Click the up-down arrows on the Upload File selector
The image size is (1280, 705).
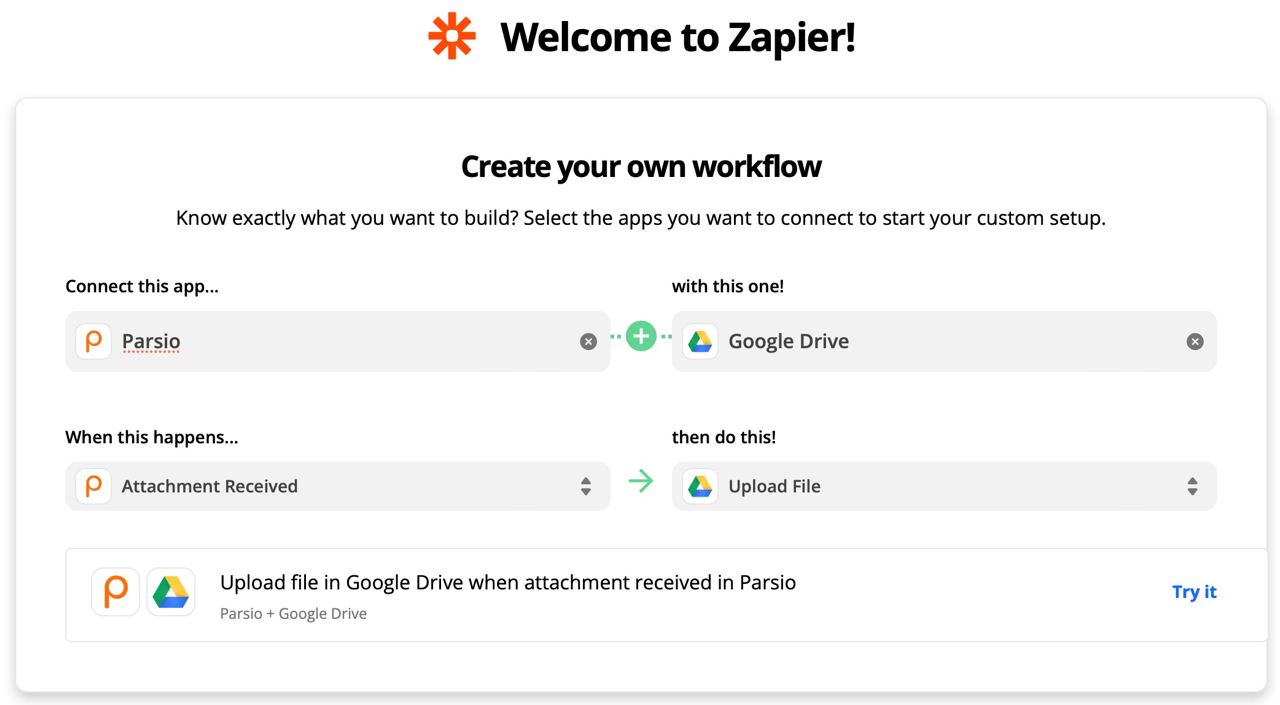pos(1192,486)
